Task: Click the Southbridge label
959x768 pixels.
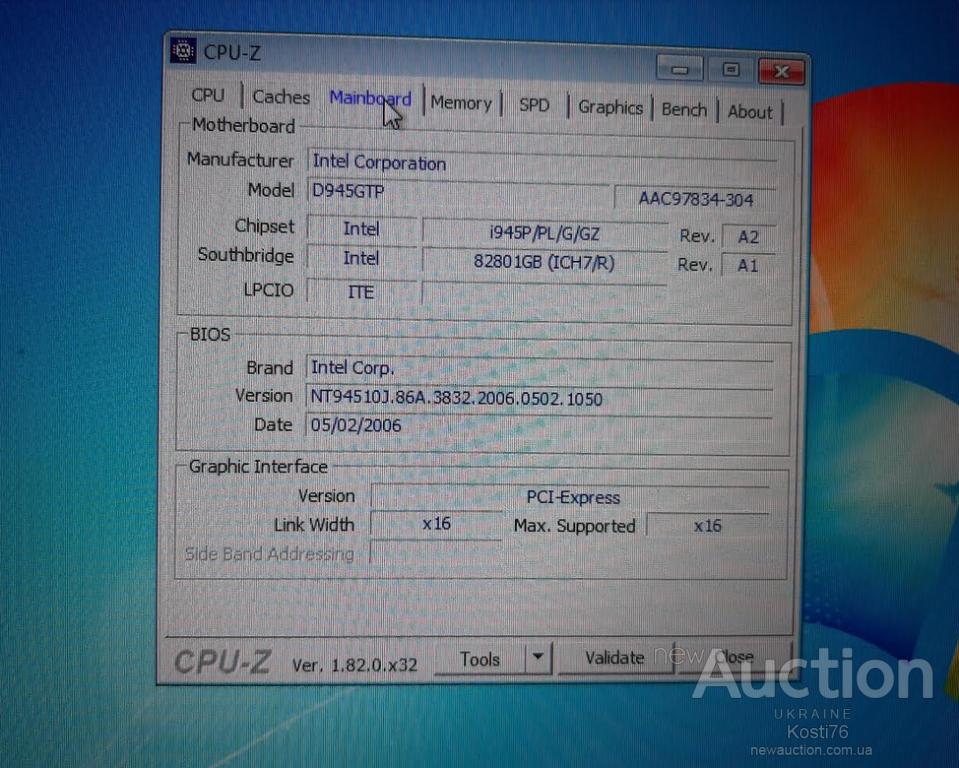Action: (x=245, y=255)
